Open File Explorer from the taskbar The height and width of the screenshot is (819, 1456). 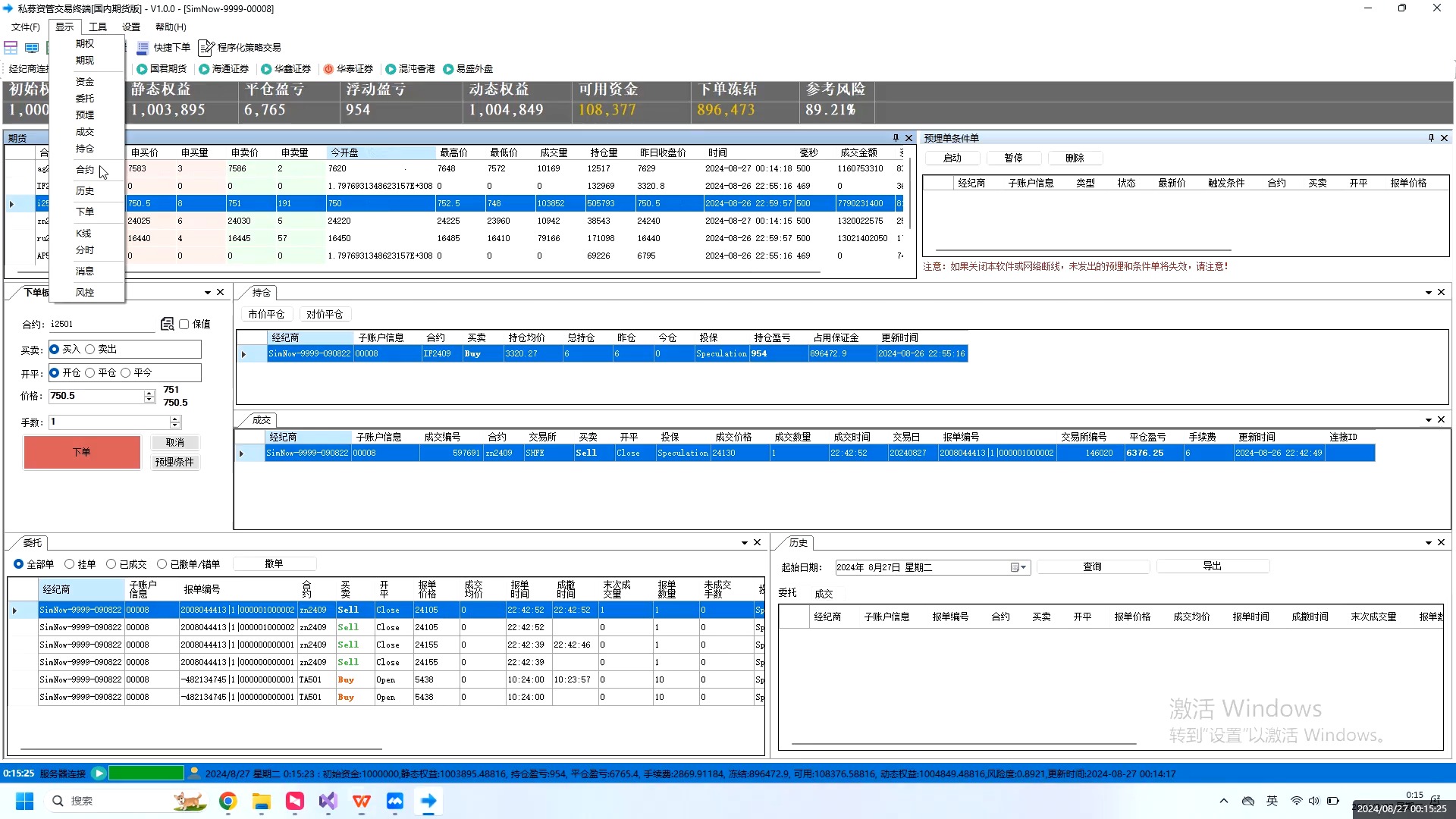pyautogui.click(x=262, y=801)
